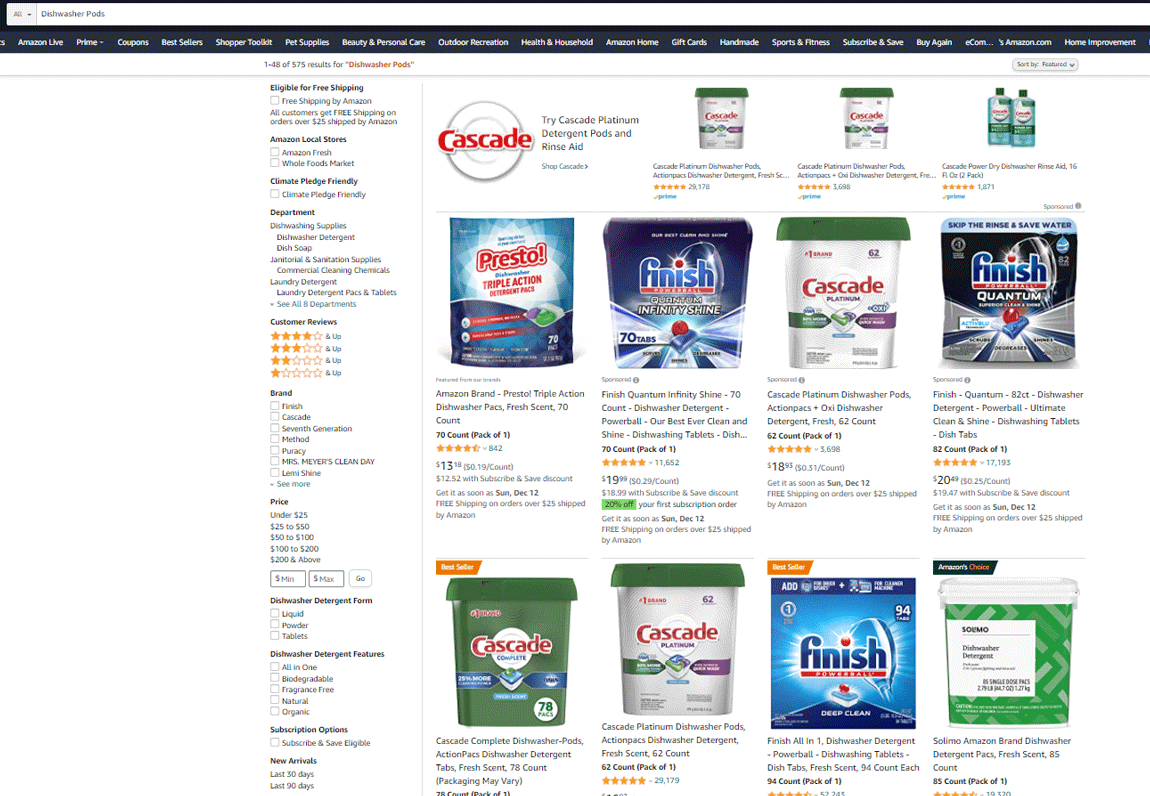Open the Prime menu in navigation bar
1150x796 pixels.
click(89, 43)
